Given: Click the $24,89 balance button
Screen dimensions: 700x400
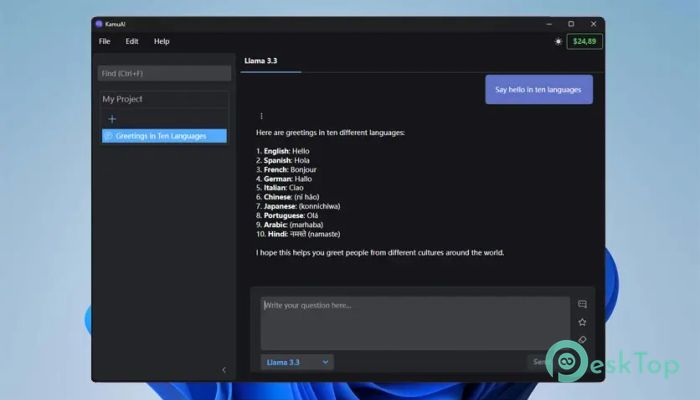Looking at the screenshot, I should click(x=584, y=42).
